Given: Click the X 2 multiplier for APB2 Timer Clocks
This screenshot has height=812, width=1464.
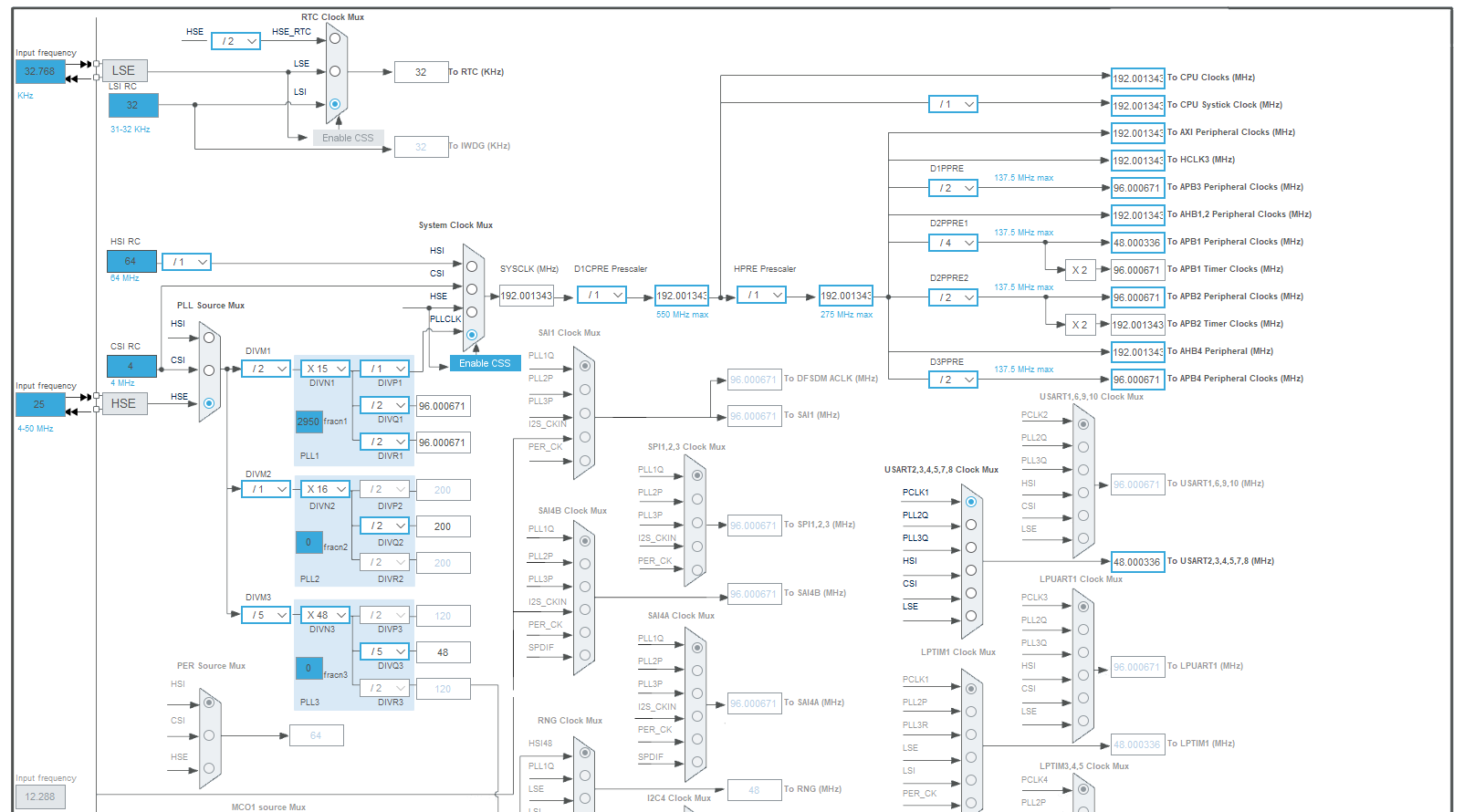Looking at the screenshot, I should coord(1080,325).
